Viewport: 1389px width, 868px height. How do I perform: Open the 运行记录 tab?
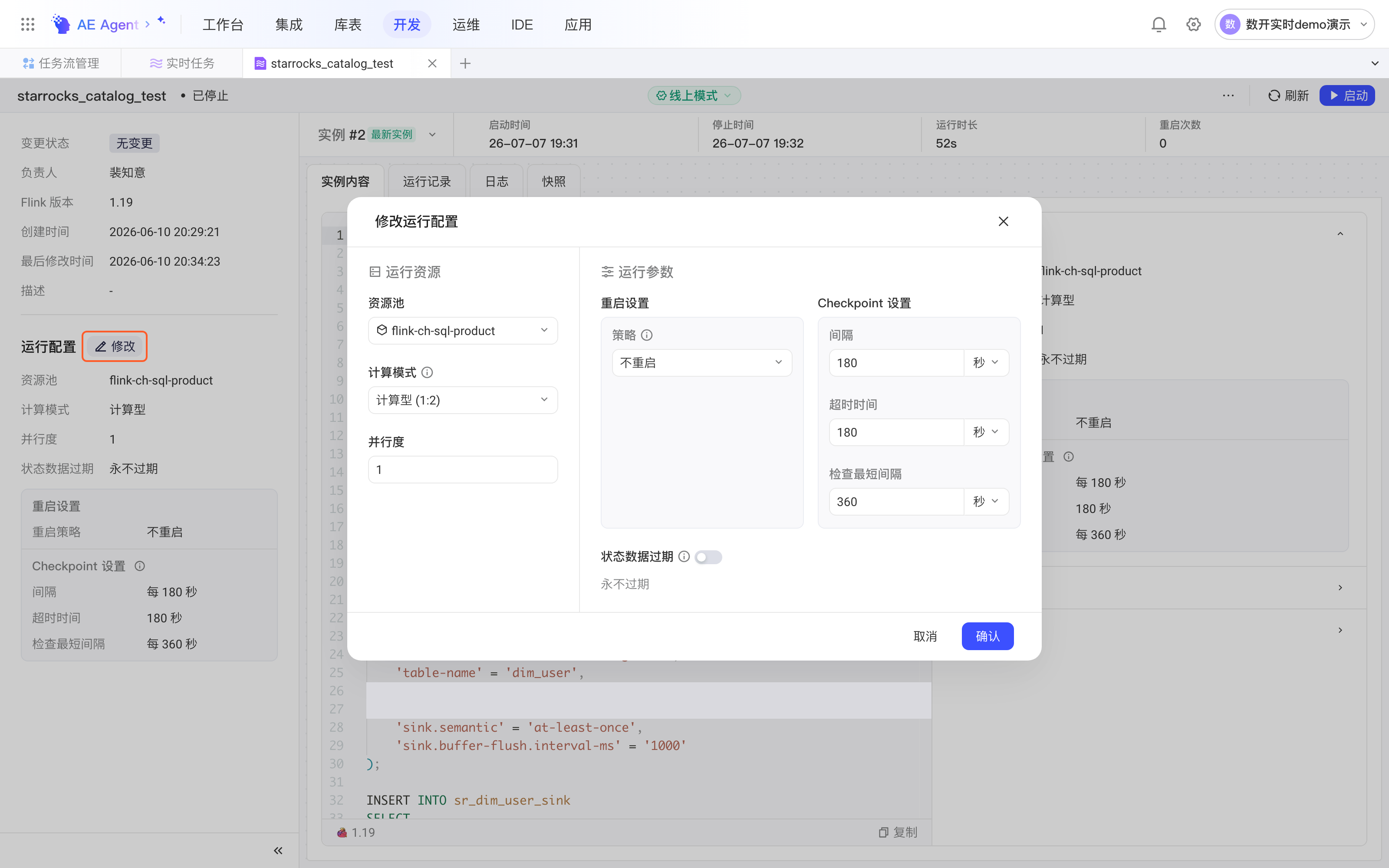[x=426, y=181]
